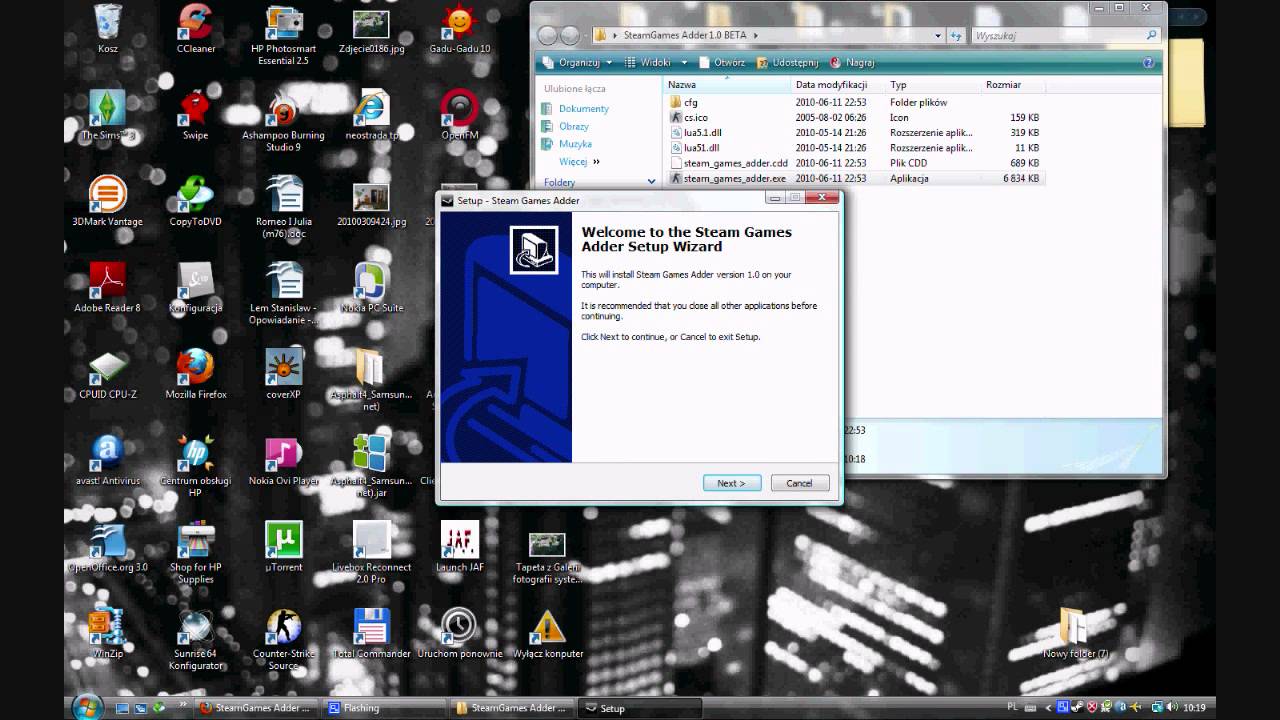This screenshot has height=720, width=1280.
Task: Click Udostępnij in Explorer toolbar
Action: point(787,62)
